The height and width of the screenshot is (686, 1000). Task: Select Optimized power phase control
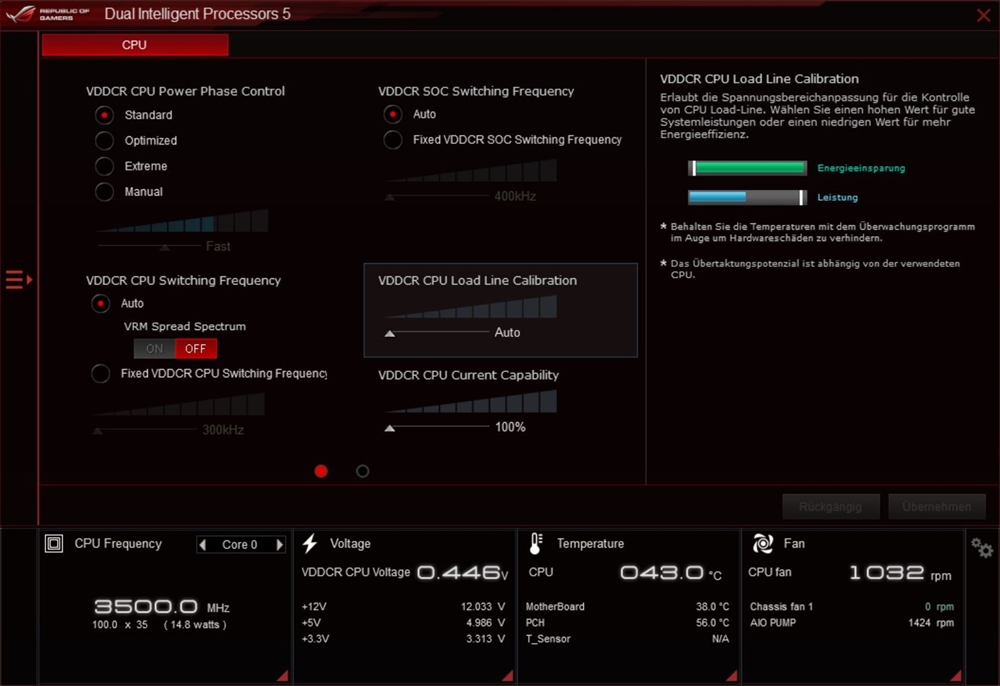(x=104, y=140)
